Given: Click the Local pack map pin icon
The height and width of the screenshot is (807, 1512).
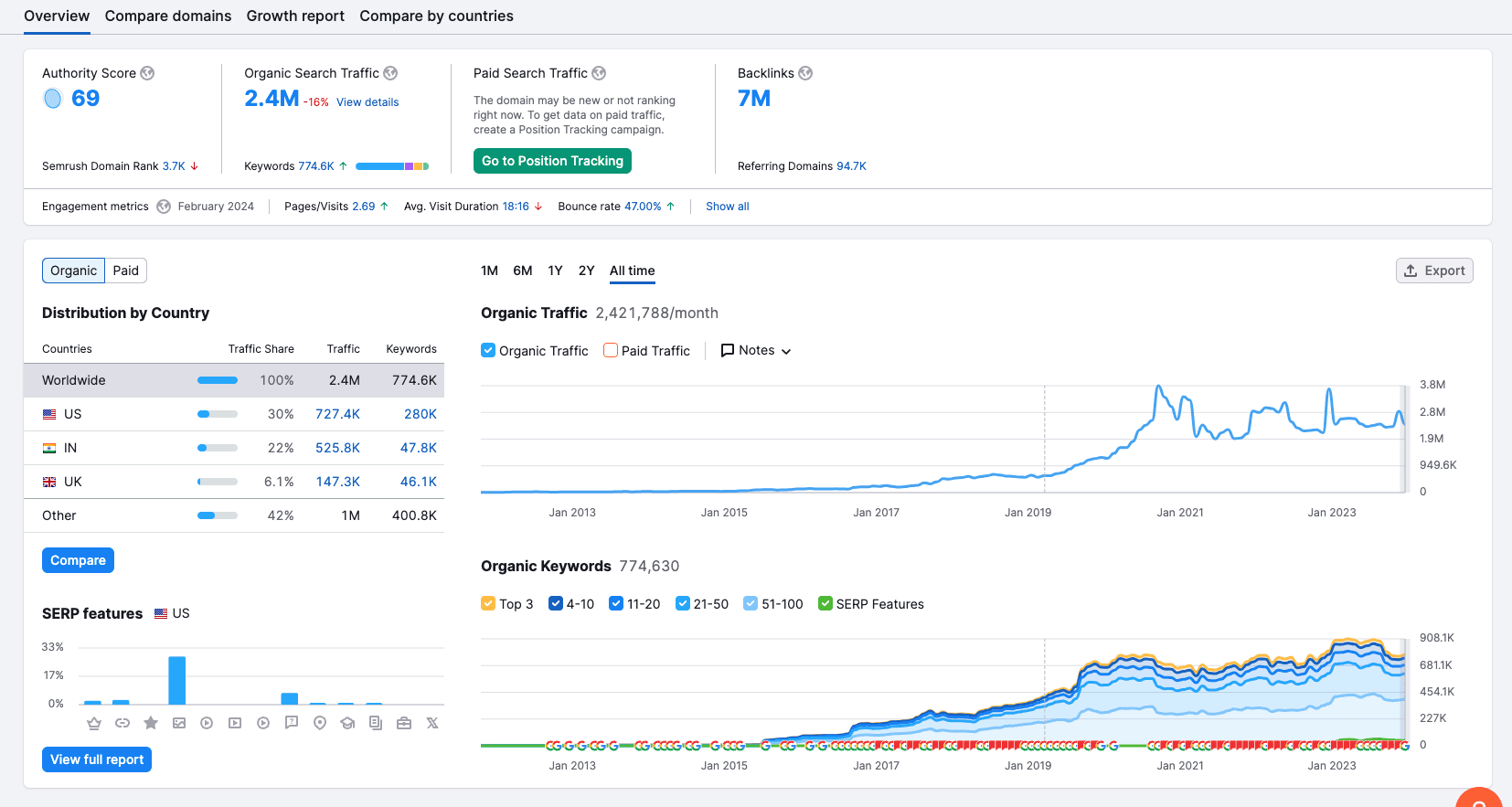Looking at the screenshot, I should [x=320, y=723].
